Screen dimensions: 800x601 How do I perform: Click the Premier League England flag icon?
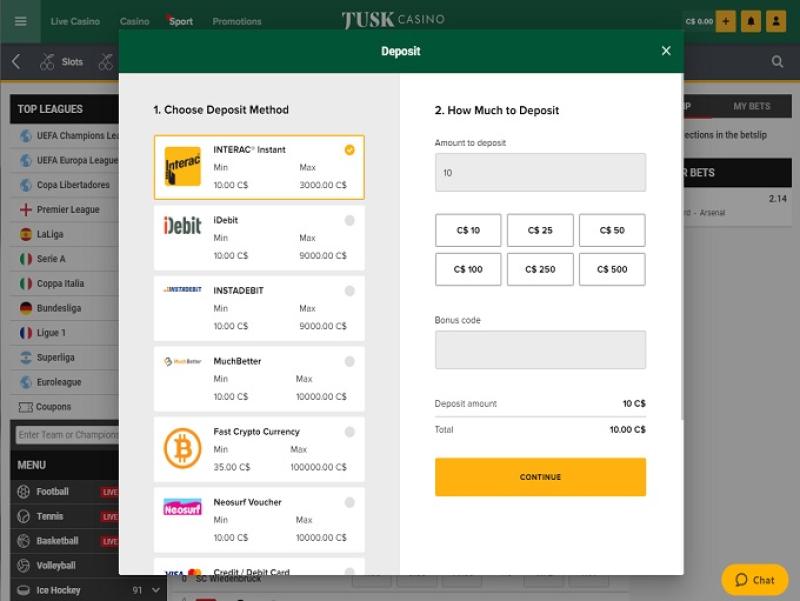(26, 209)
